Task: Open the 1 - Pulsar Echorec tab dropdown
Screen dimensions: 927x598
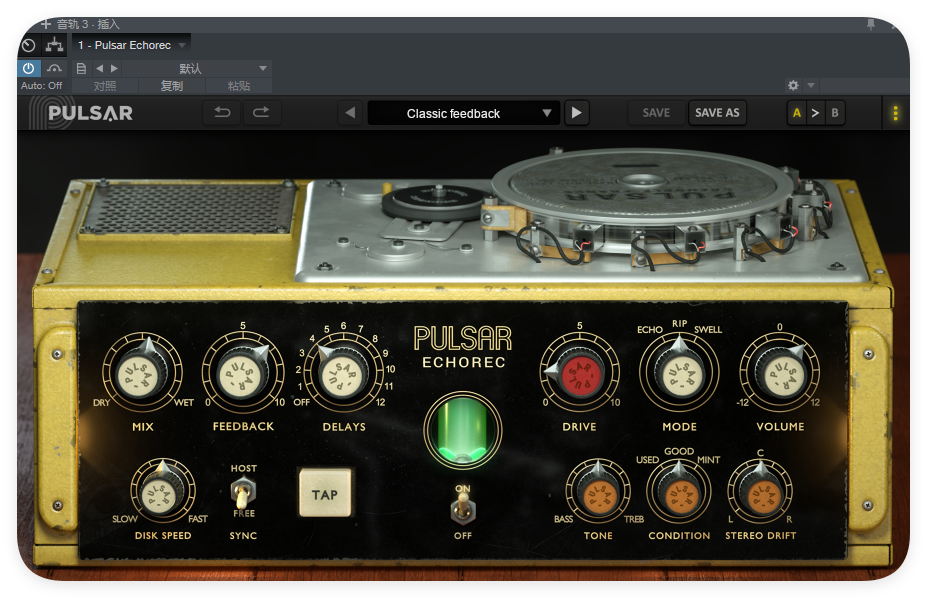Action: (182, 45)
